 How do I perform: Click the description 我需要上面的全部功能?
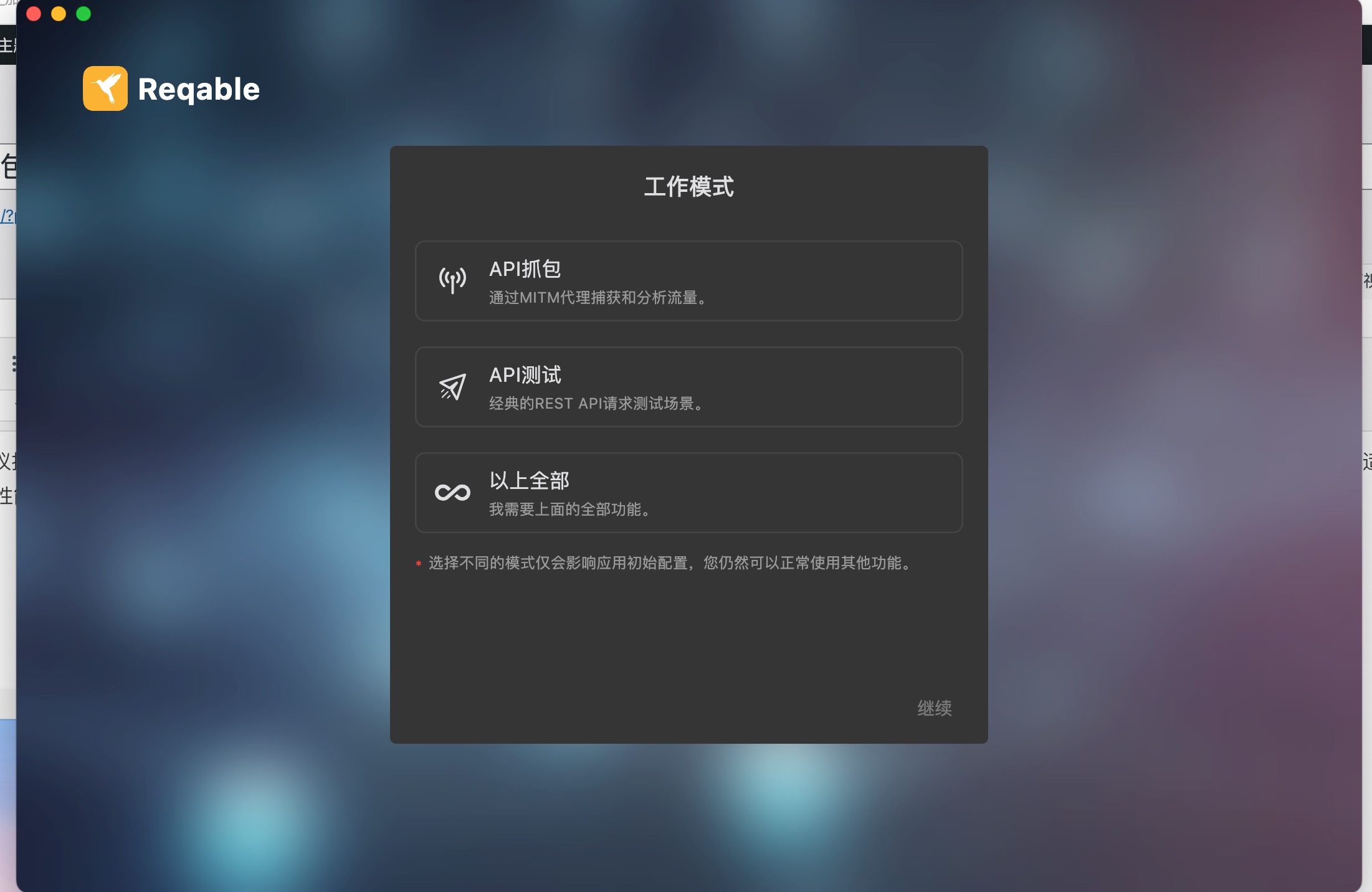point(571,510)
